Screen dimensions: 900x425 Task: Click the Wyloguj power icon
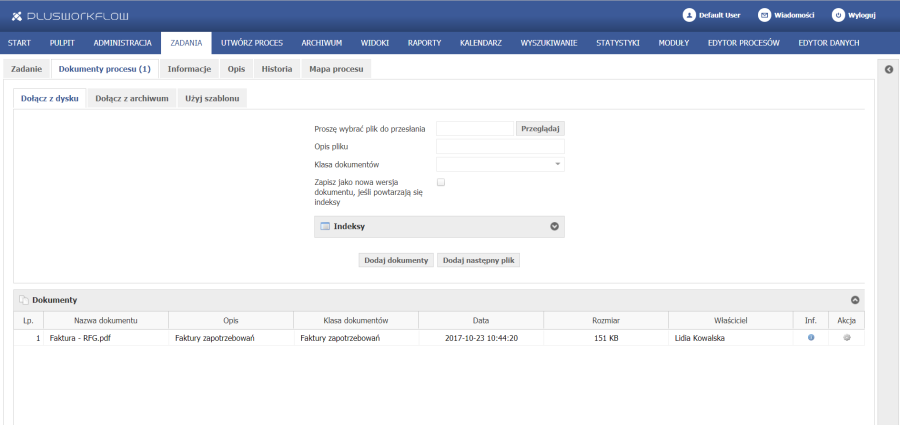[x=838, y=16]
